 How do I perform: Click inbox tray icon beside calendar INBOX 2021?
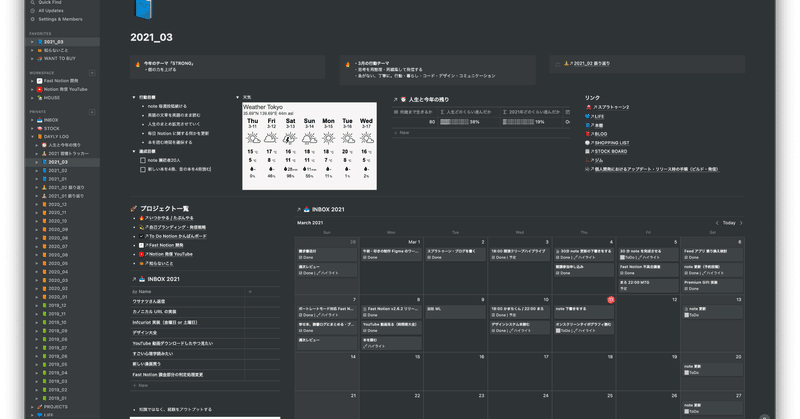[307, 209]
